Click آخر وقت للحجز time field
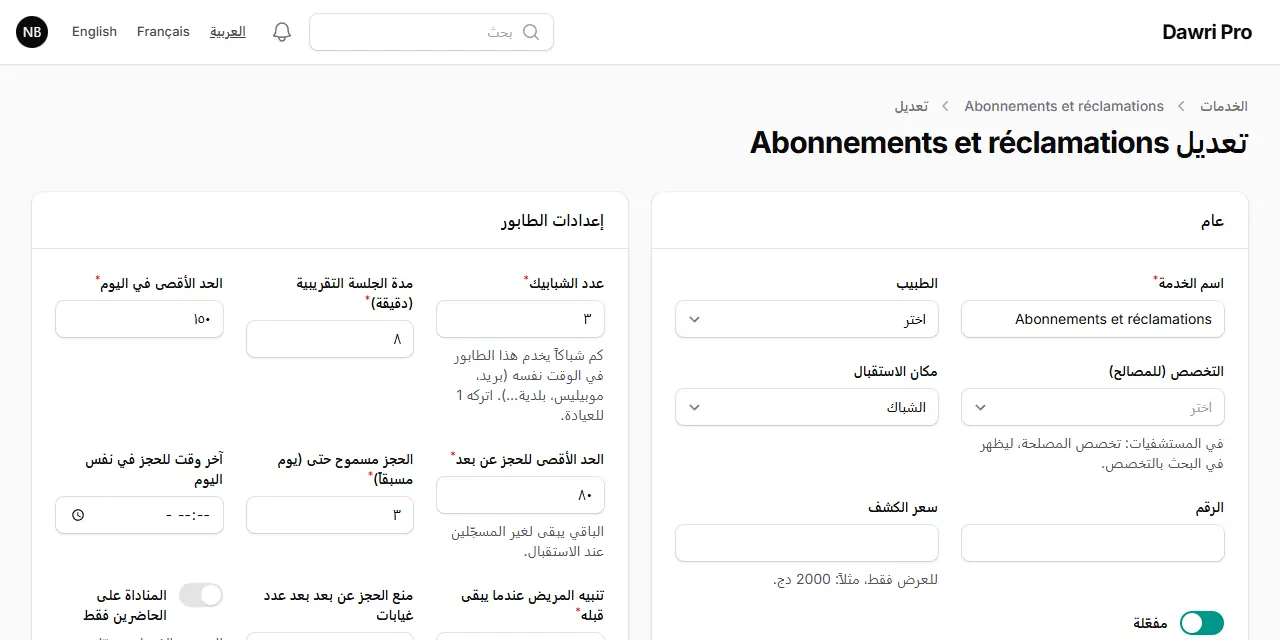This screenshot has width=1280, height=640. [x=140, y=515]
